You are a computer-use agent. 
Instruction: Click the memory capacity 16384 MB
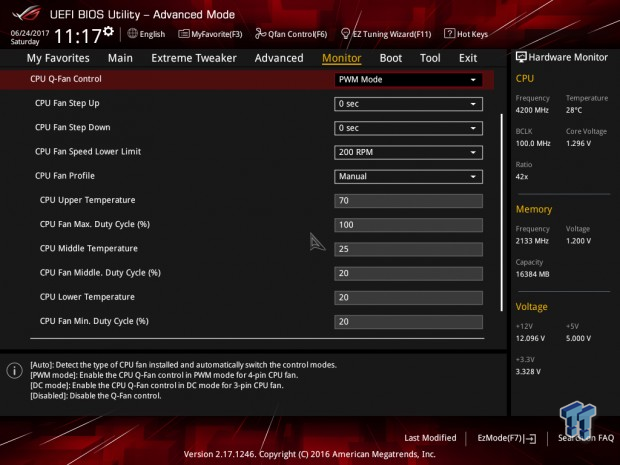click(x=532, y=274)
